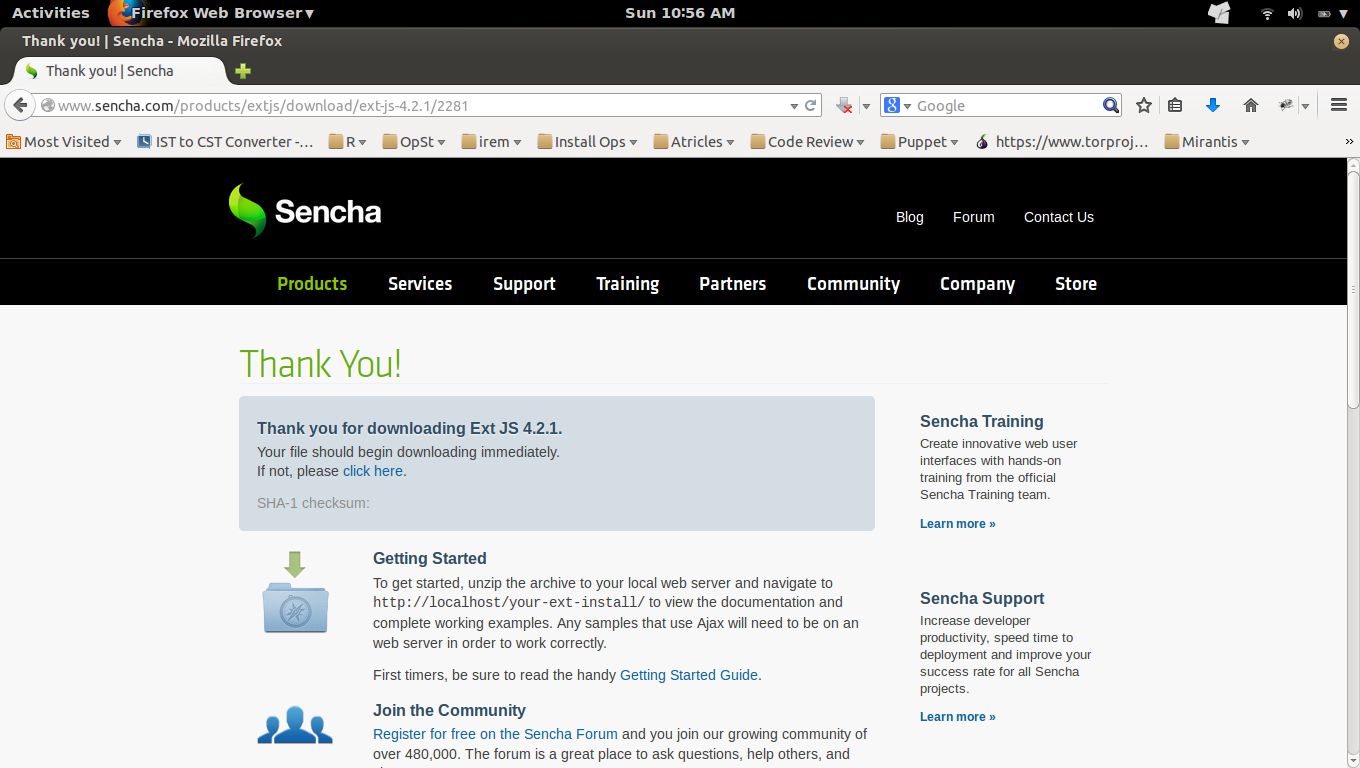The height and width of the screenshot is (768, 1360).
Task: Click the papers tray icon in top bar
Action: [1219, 13]
